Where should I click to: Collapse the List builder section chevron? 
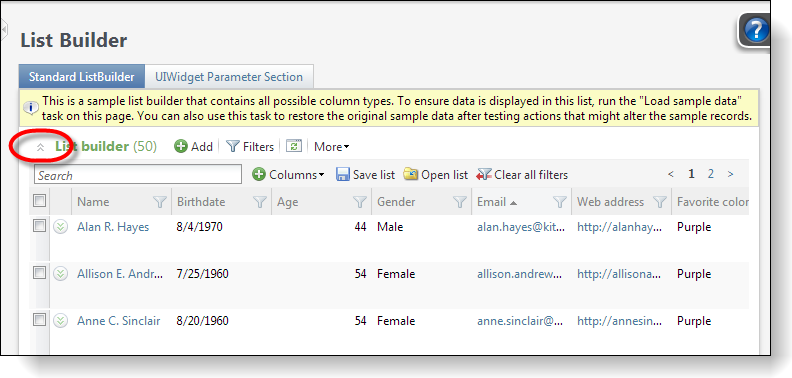tap(41, 147)
